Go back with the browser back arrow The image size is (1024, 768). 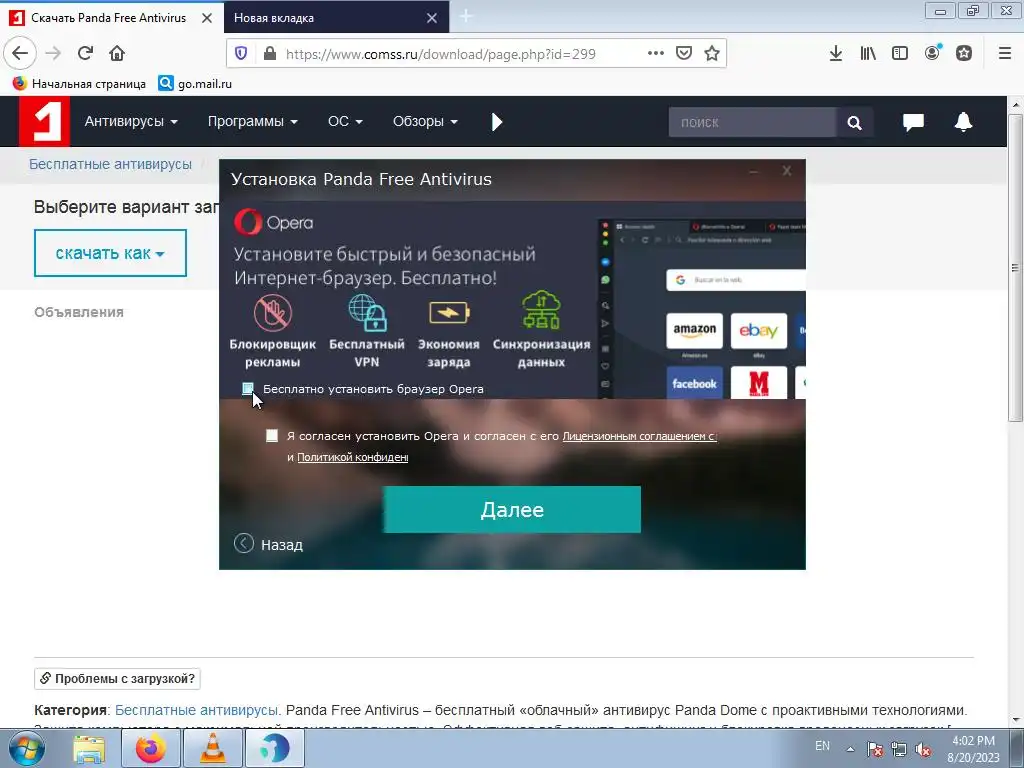(20, 54)
